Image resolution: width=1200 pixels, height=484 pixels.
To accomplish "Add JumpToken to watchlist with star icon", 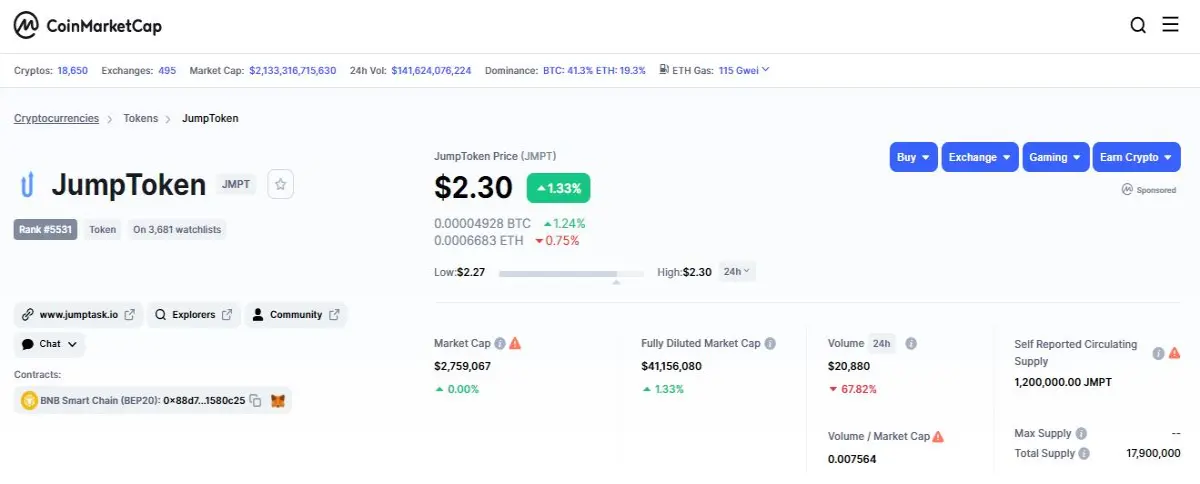I will (281, 184).
